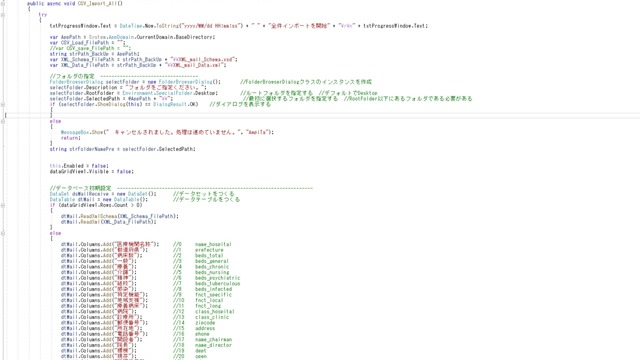Image resolution: width=640 pixels, height=360 pixels.
Task: Click the name_hospital comment
Action: (213, 244)
